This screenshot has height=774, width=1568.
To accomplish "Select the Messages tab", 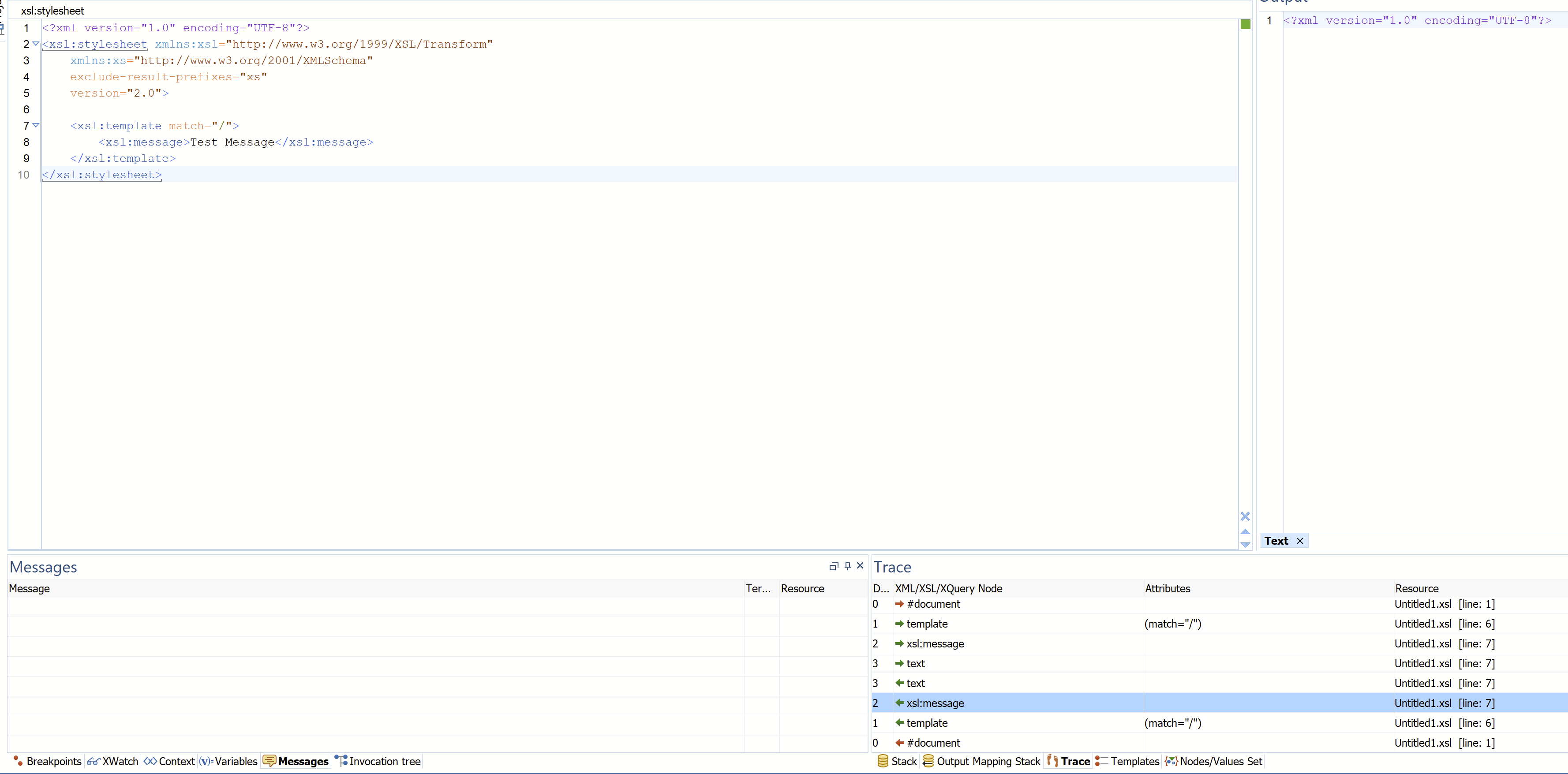I will point(296,761).
